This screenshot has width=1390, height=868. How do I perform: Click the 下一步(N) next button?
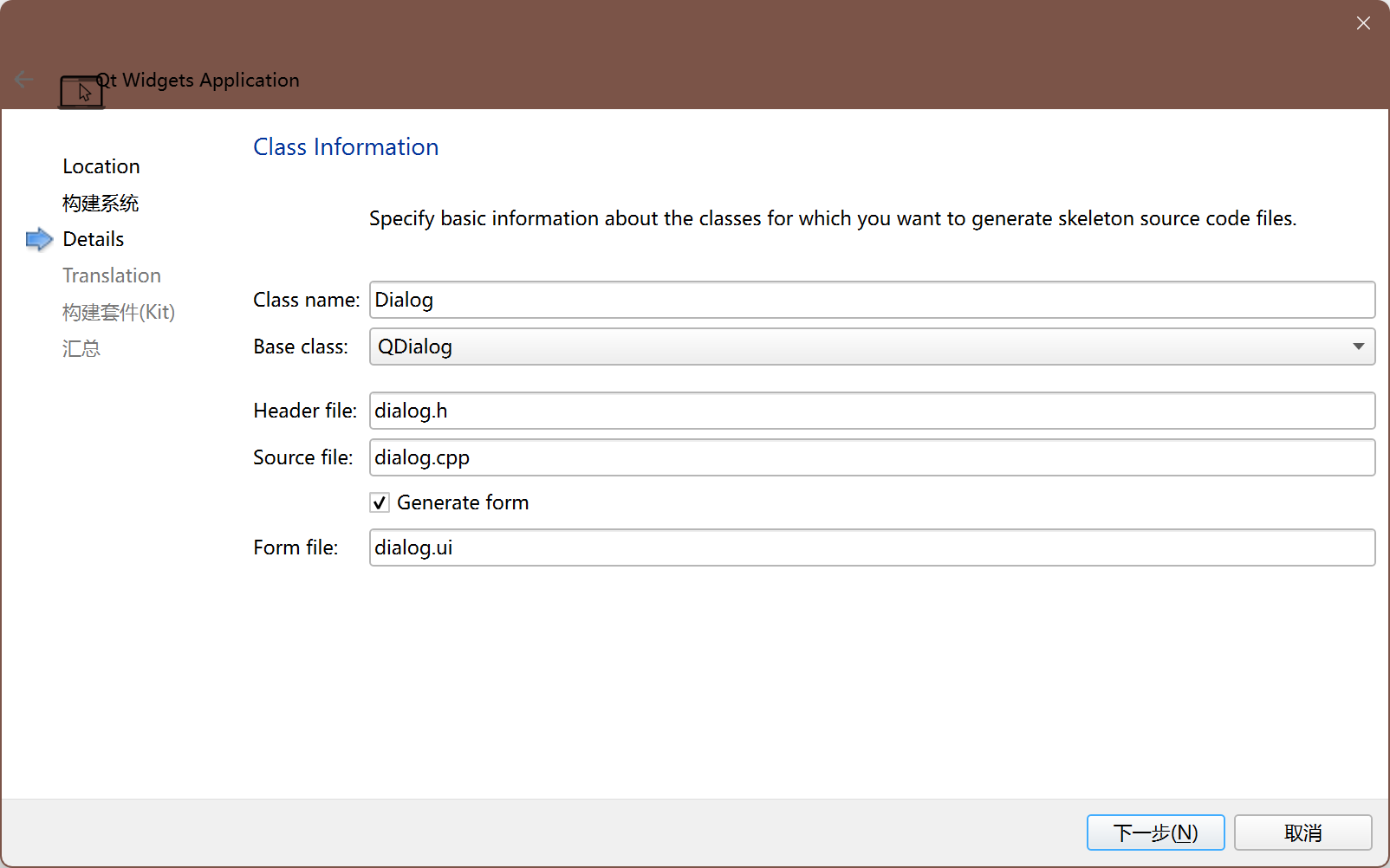coord(1155,832)
